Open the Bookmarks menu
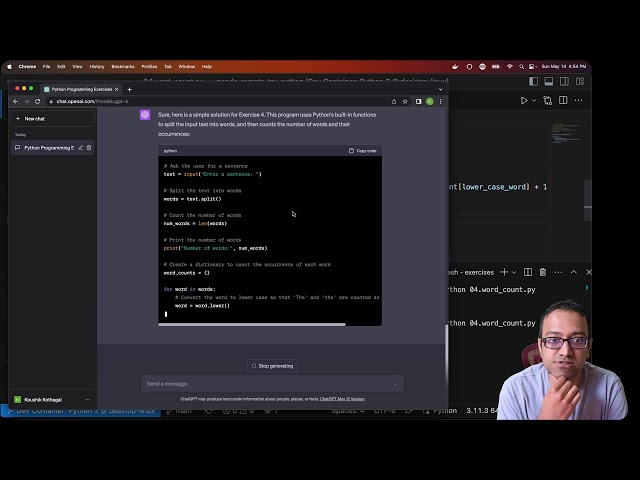 (x=123, y=67)
